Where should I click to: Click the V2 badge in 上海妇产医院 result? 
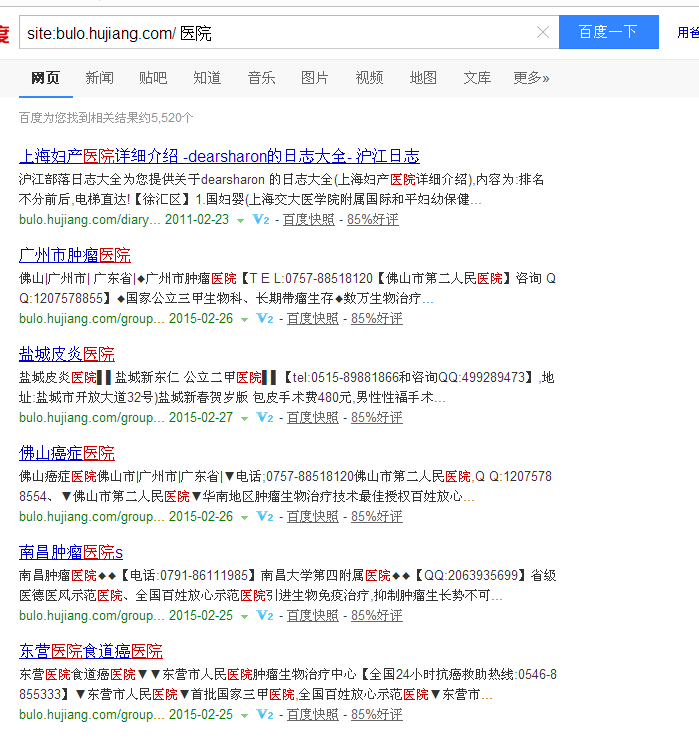coord(261,219)
